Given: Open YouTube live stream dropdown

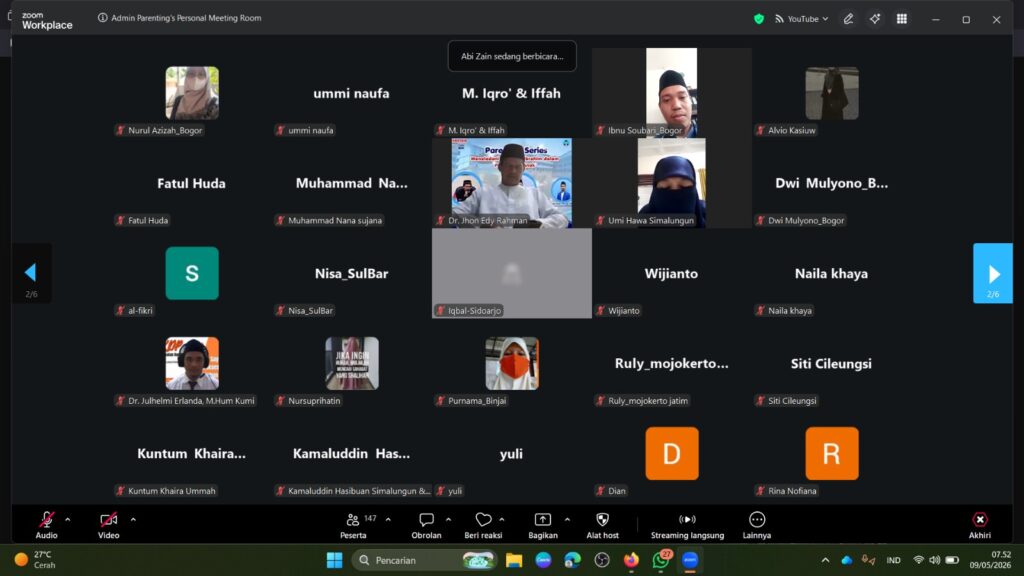Looking at the screenshot, I should pos(801,19).
